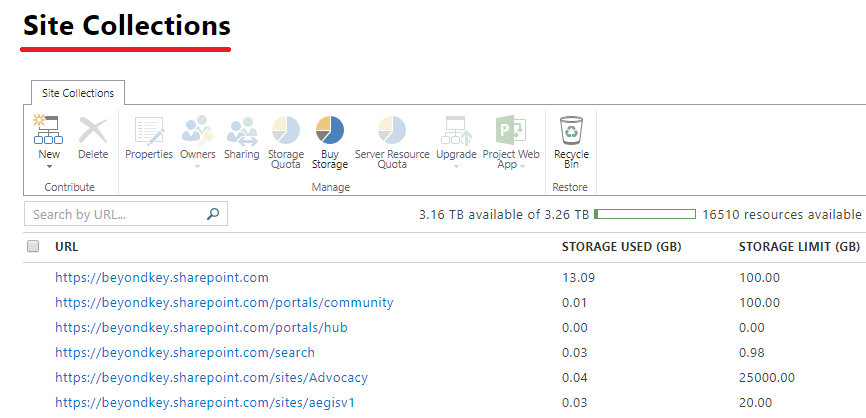The height and width of the screenshot is (418, 866).
Task: Open the https://beyondkey.sharepoint.com root link
Action: point(162,278)
